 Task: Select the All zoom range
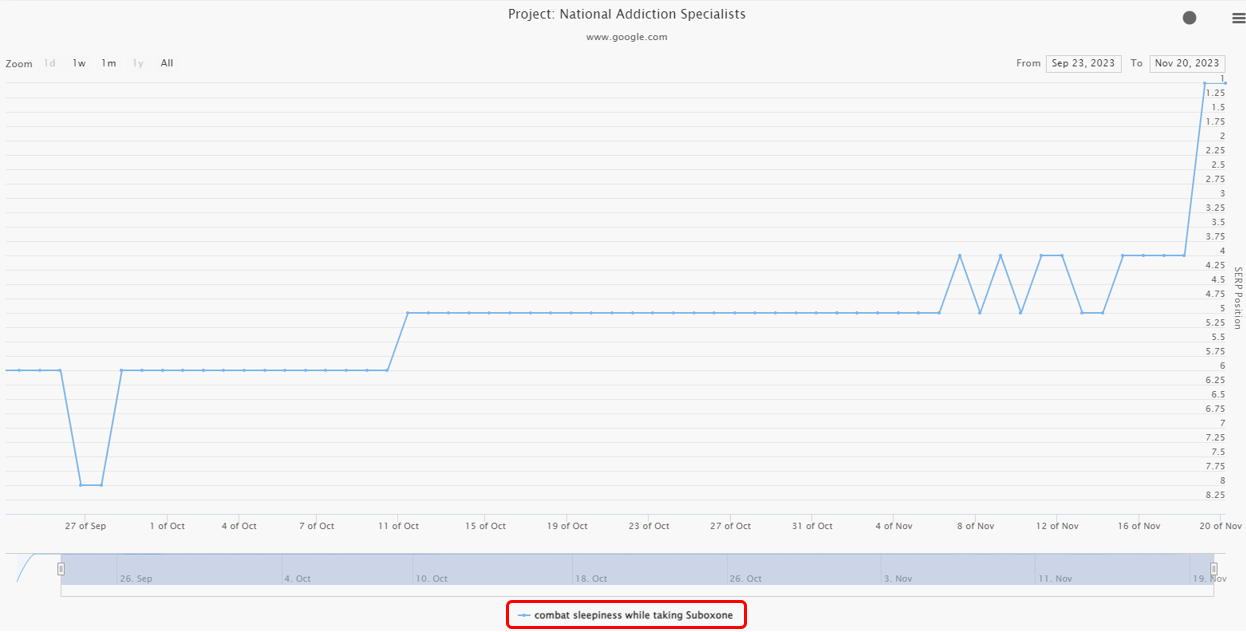(x=167, y=64)
